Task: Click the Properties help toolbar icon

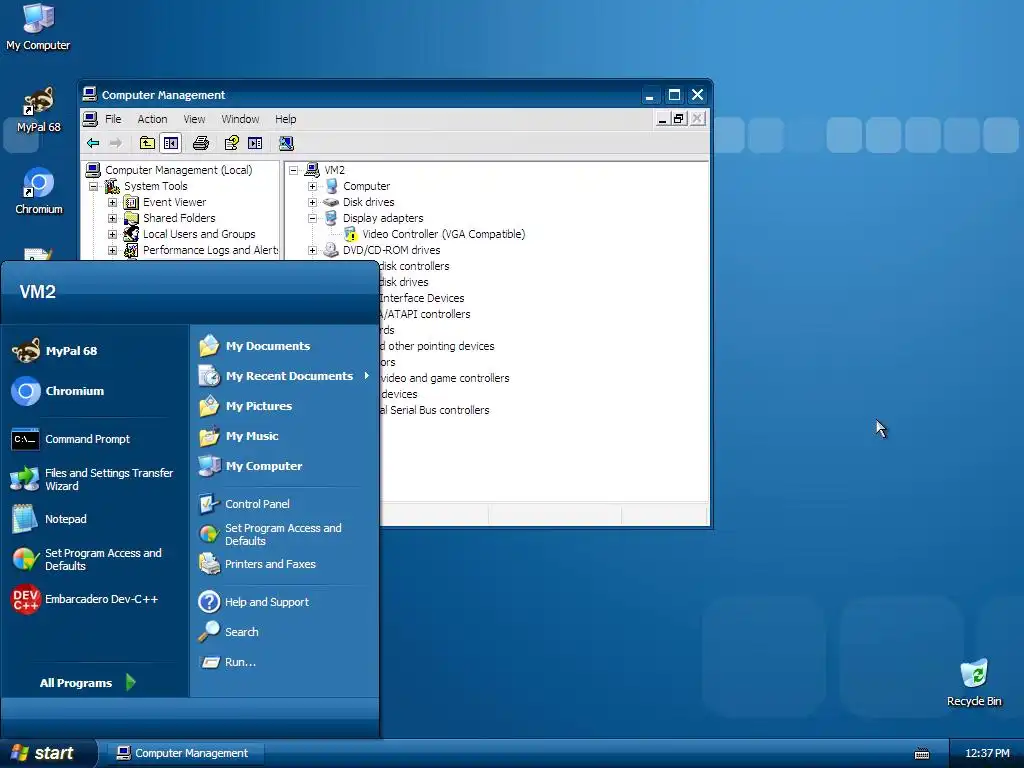Action: pos(231,143)
